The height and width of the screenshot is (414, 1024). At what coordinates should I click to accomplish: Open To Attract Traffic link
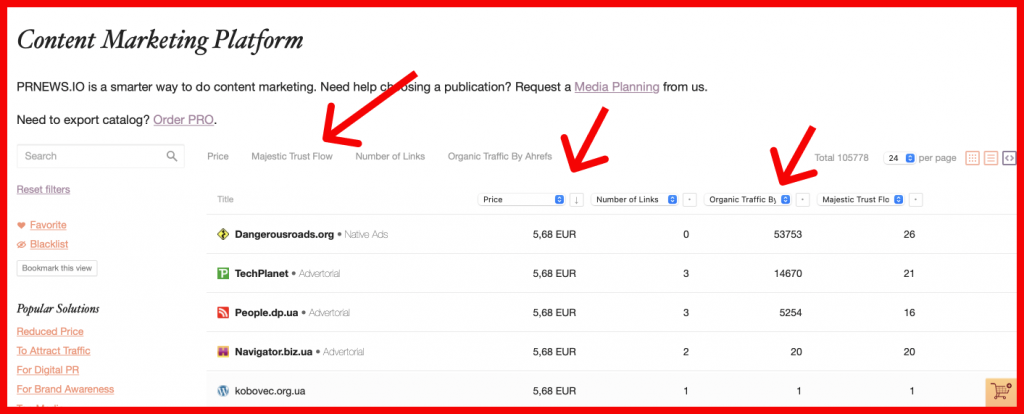click(x=54, y=351)
